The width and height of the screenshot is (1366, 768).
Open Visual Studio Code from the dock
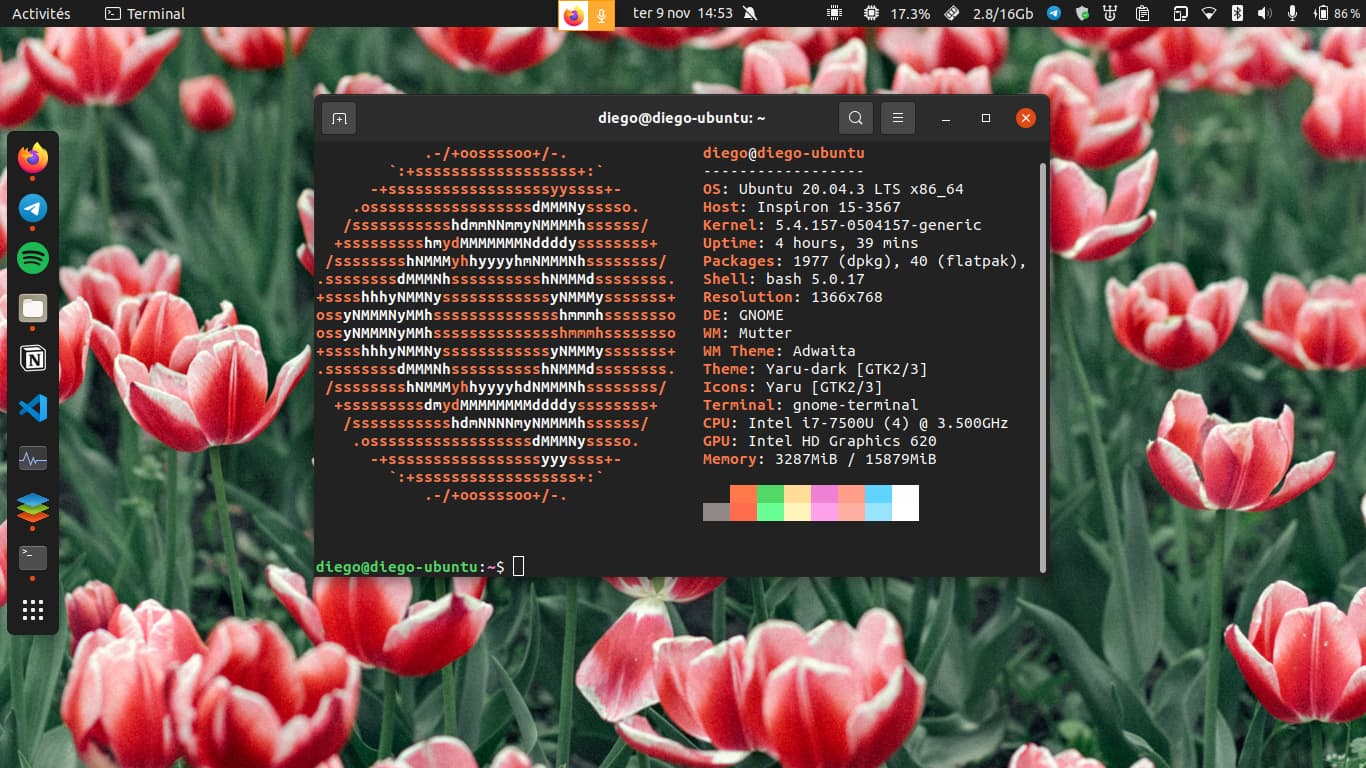(33, 408)
